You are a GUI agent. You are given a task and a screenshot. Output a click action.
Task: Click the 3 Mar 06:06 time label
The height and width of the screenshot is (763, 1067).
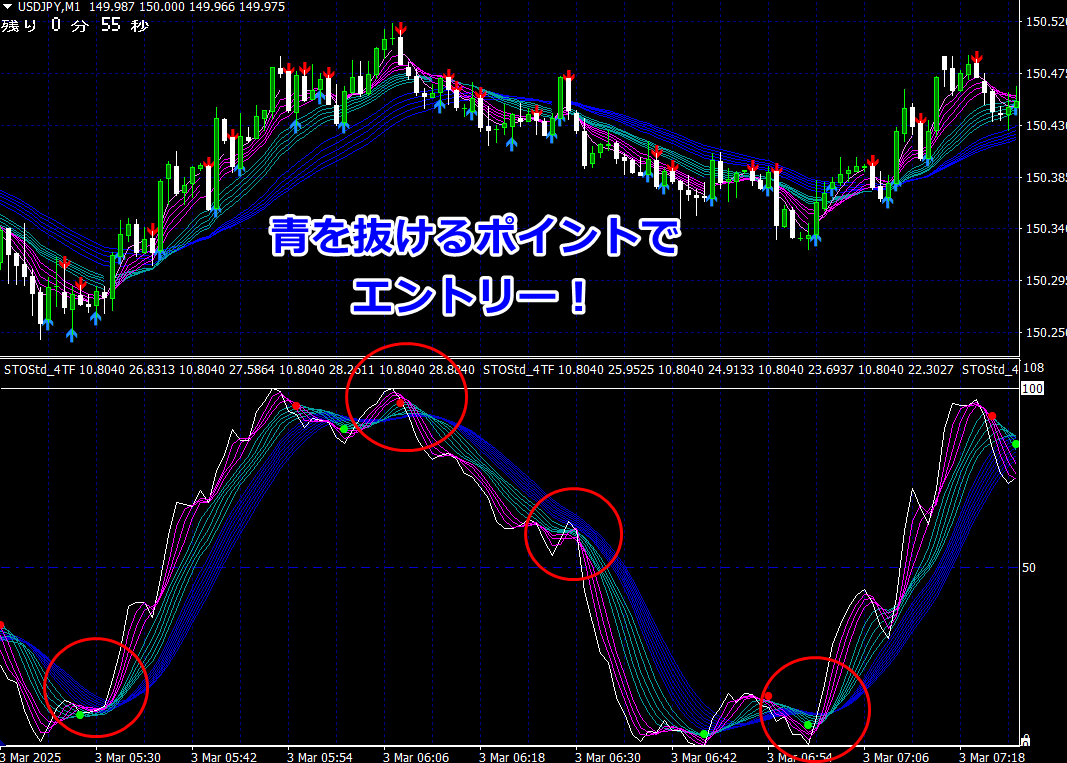(x=416, y=757)
